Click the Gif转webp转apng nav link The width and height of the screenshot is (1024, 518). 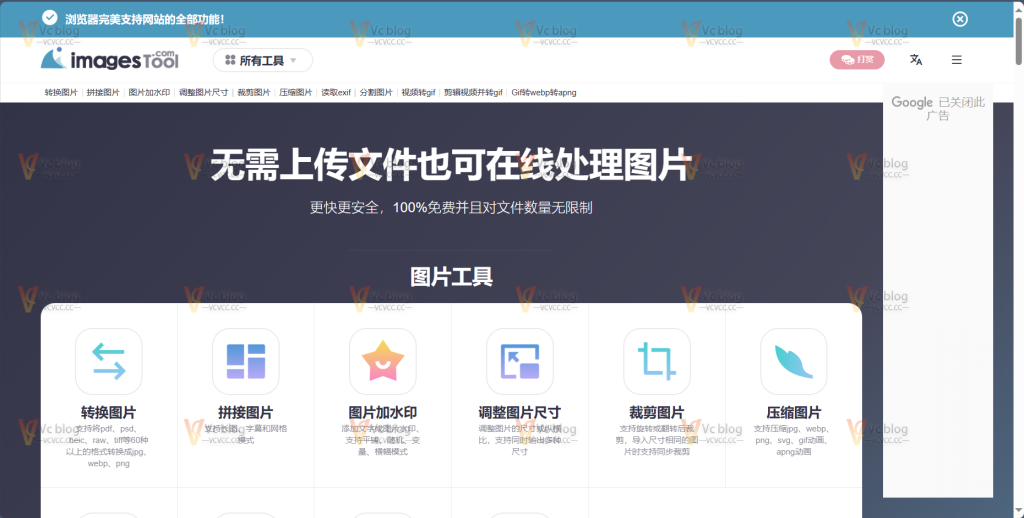(543, 92)
